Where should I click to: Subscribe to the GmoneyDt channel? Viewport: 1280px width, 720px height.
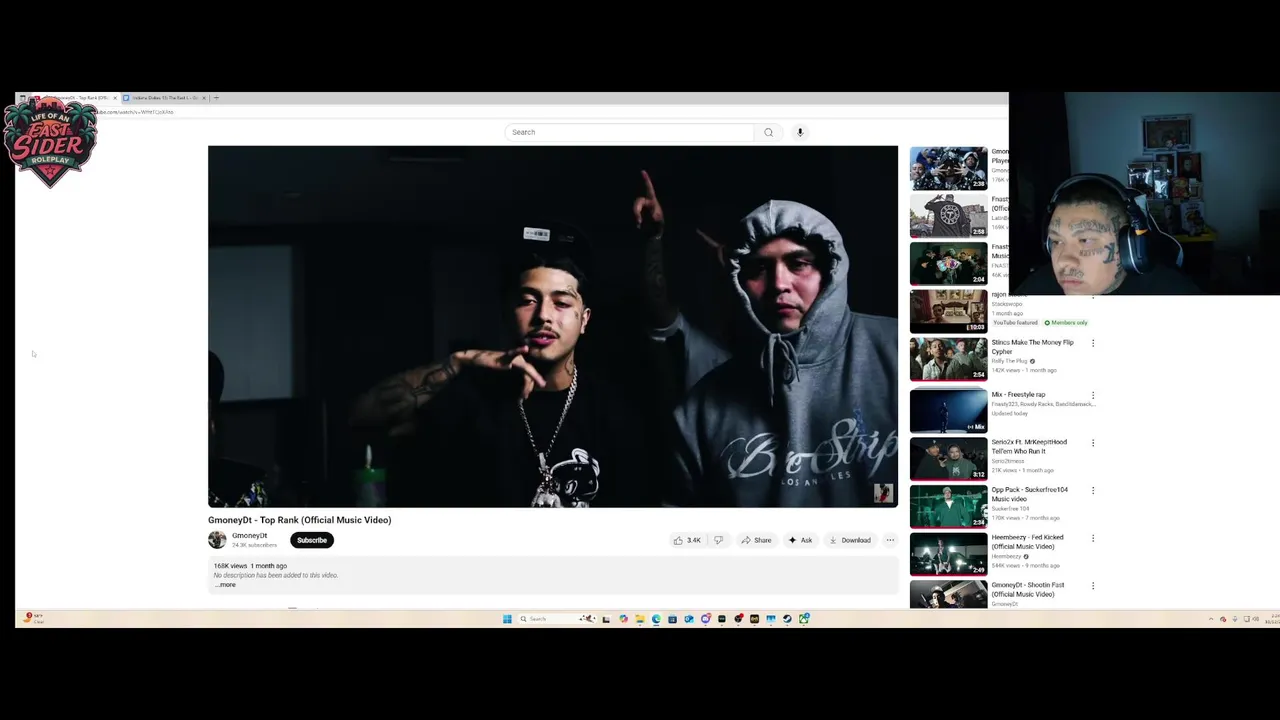coord(312,540)
